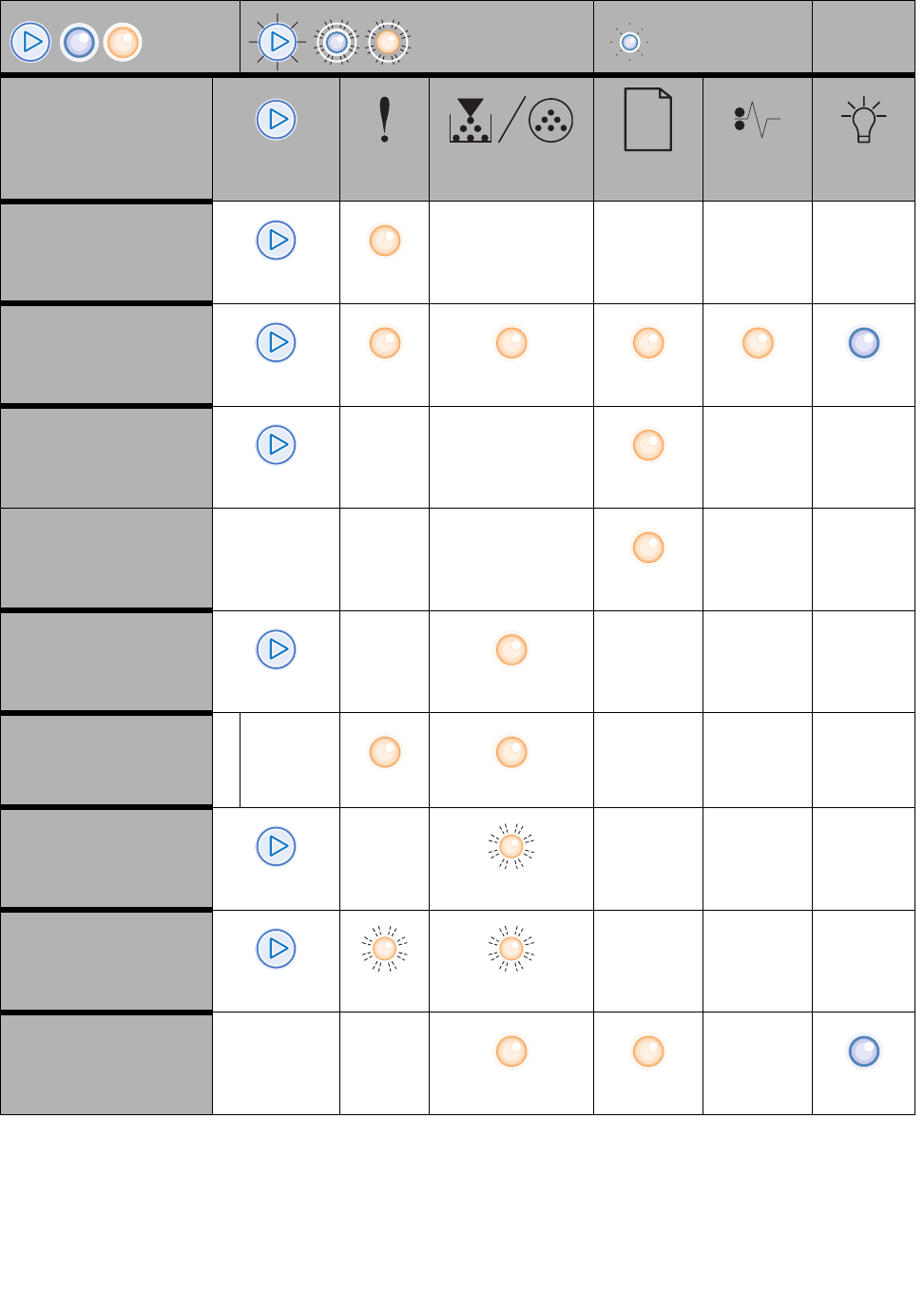Click the blue ready light in the bottom row

click(863, 1051)
